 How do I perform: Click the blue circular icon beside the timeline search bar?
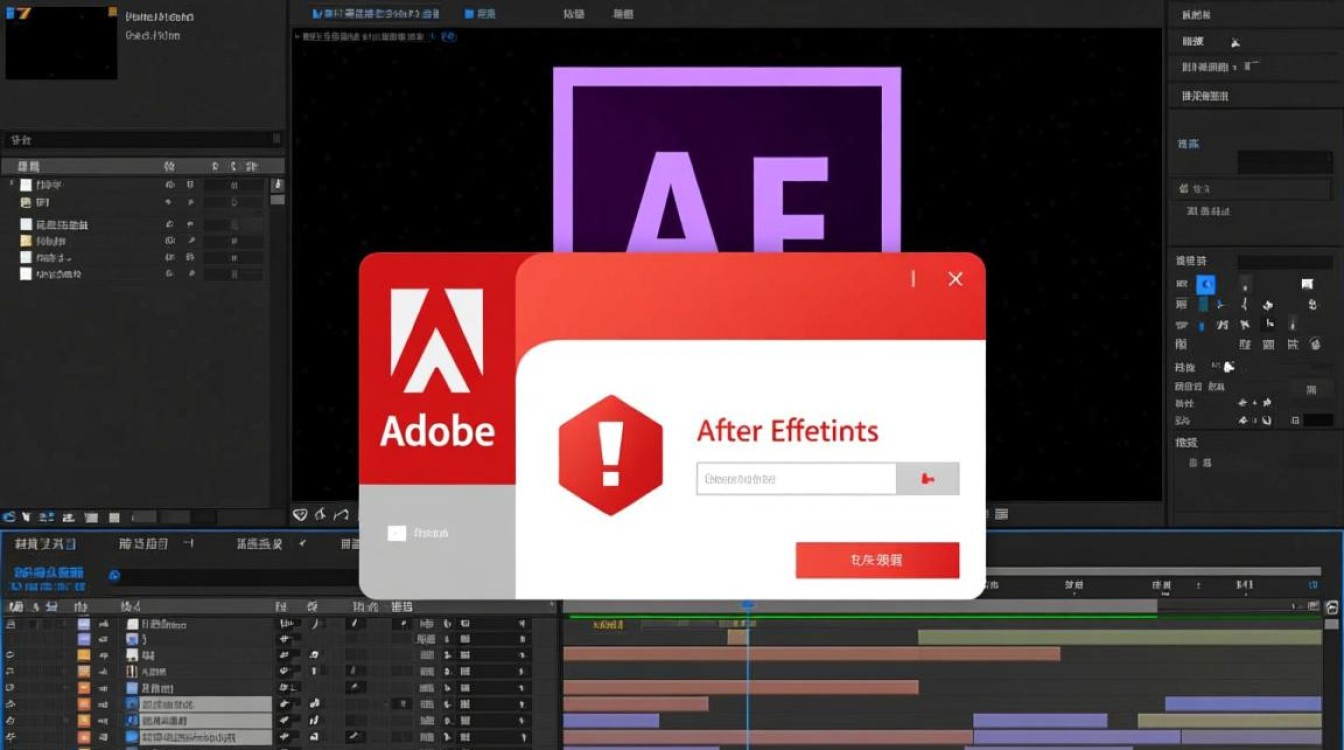[x=114, y=575]
